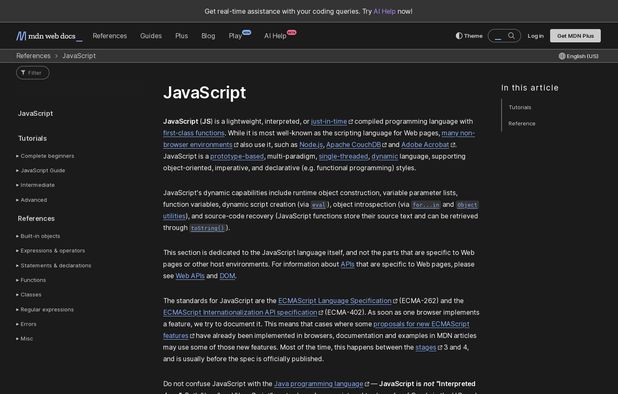Expand the Advanced section

32,200
